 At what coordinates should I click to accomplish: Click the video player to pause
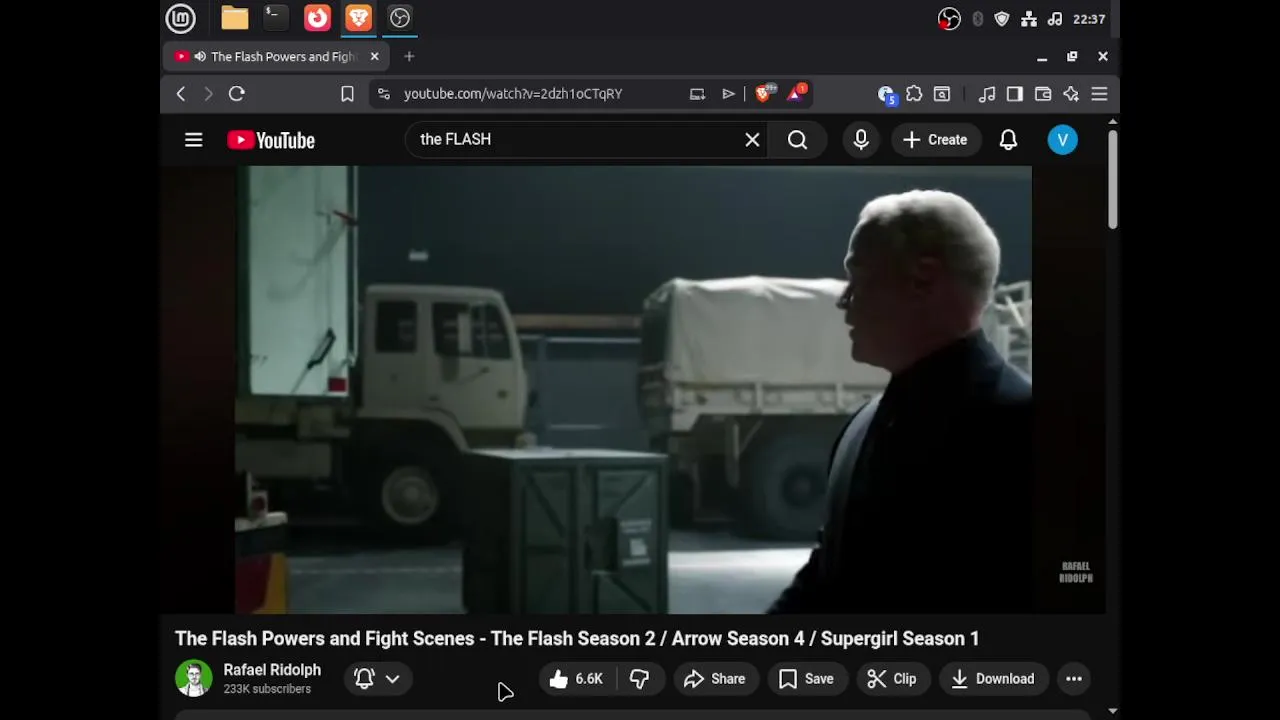click(633, 390)
